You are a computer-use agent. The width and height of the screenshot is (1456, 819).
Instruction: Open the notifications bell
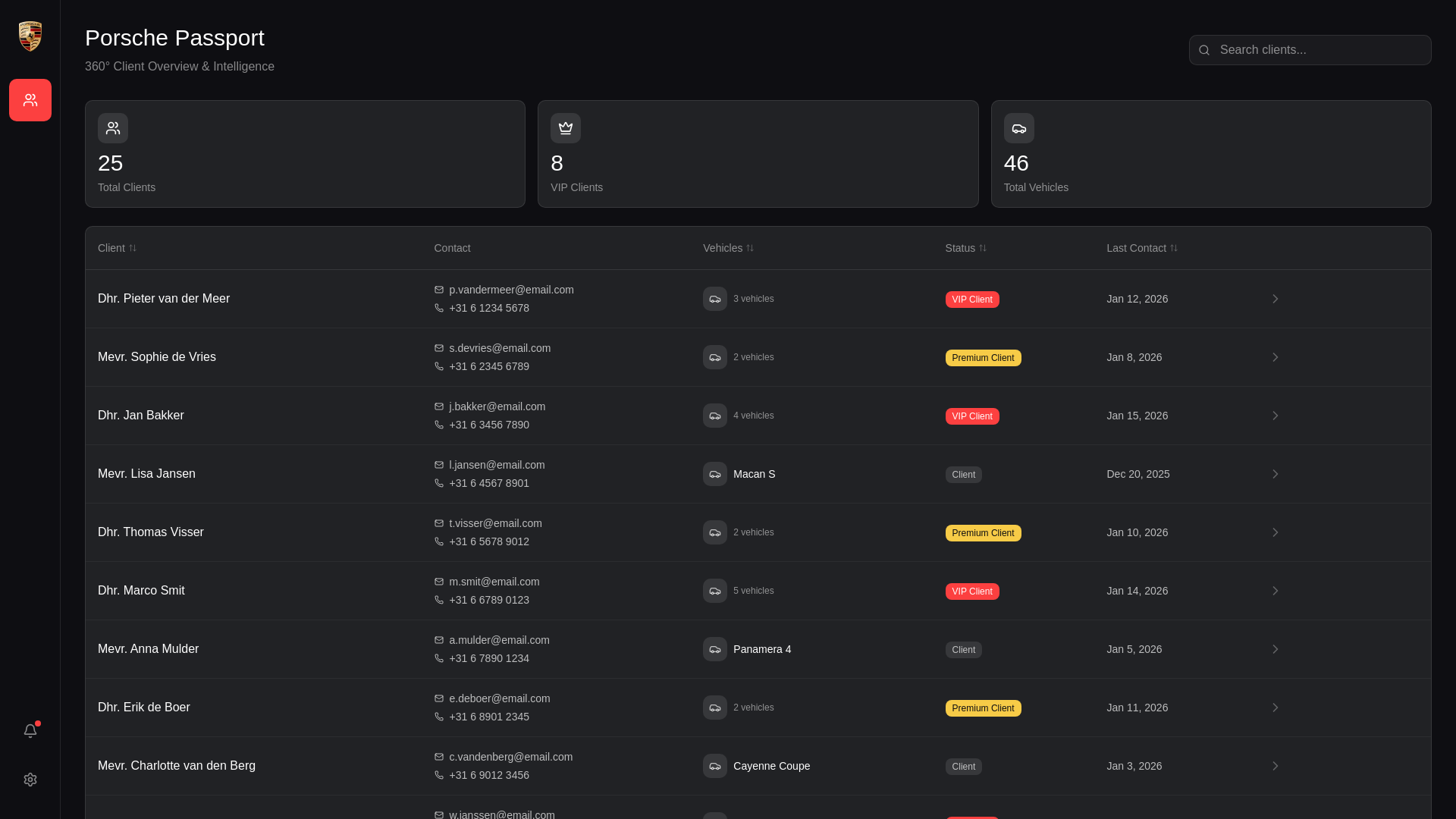click(30, 731)
